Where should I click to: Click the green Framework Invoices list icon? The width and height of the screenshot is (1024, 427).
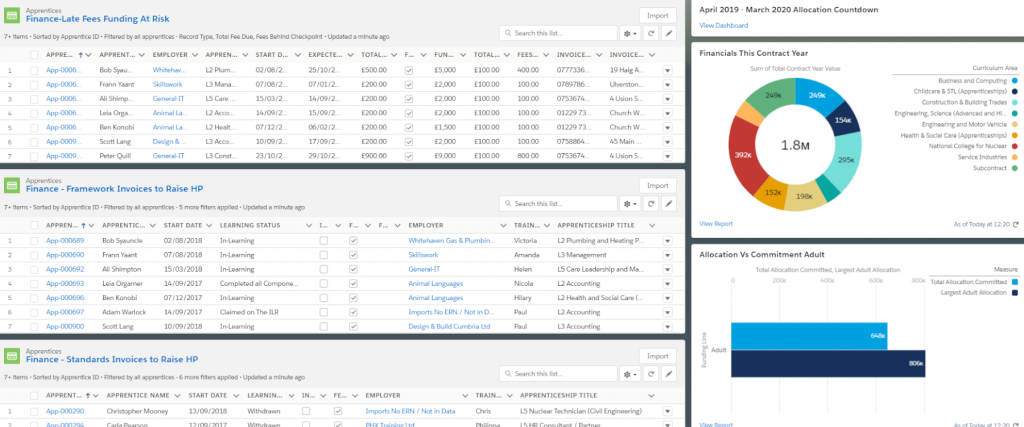12,185
